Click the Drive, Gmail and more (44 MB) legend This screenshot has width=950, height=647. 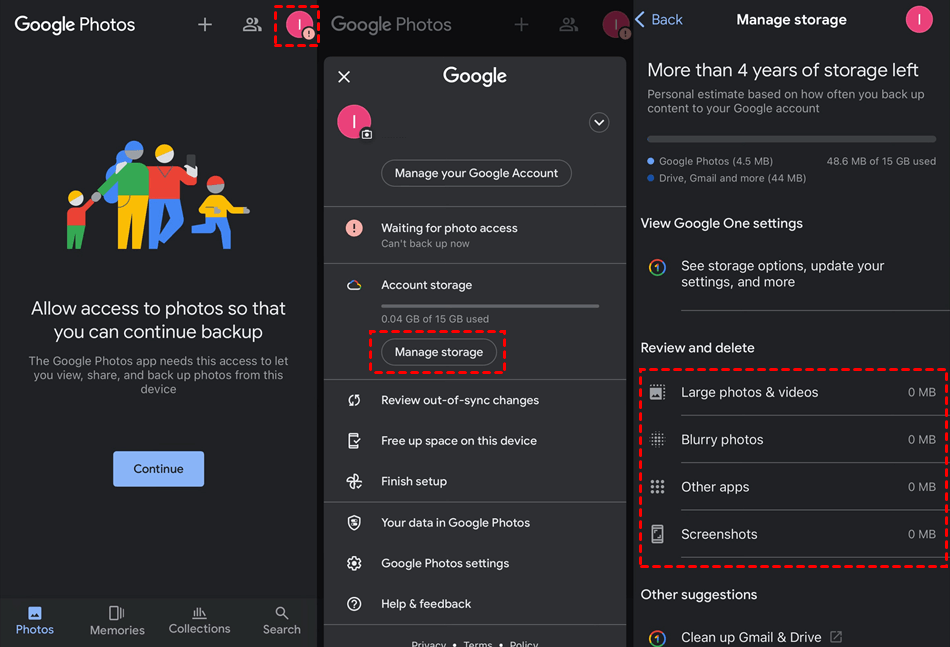[x=726, y=178]
